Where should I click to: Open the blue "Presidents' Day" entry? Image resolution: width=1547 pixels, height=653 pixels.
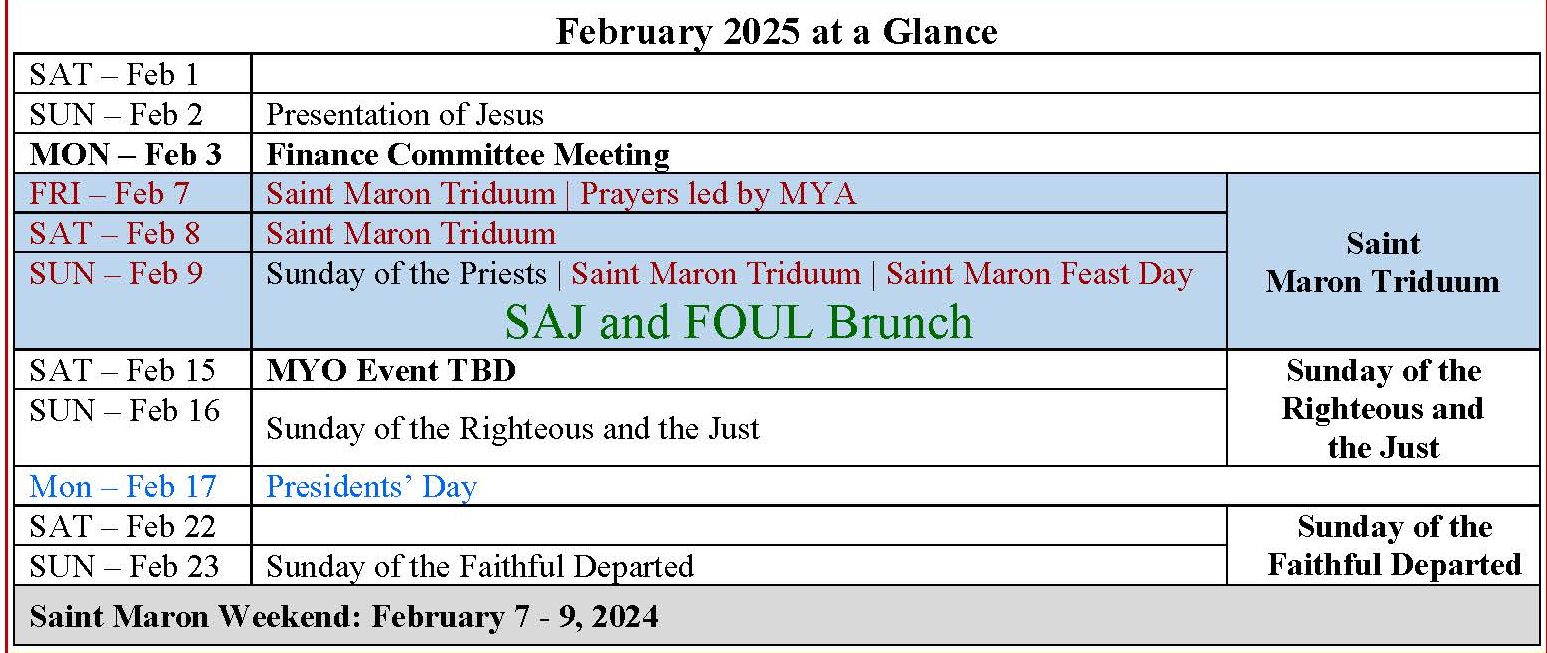point(371,487)
